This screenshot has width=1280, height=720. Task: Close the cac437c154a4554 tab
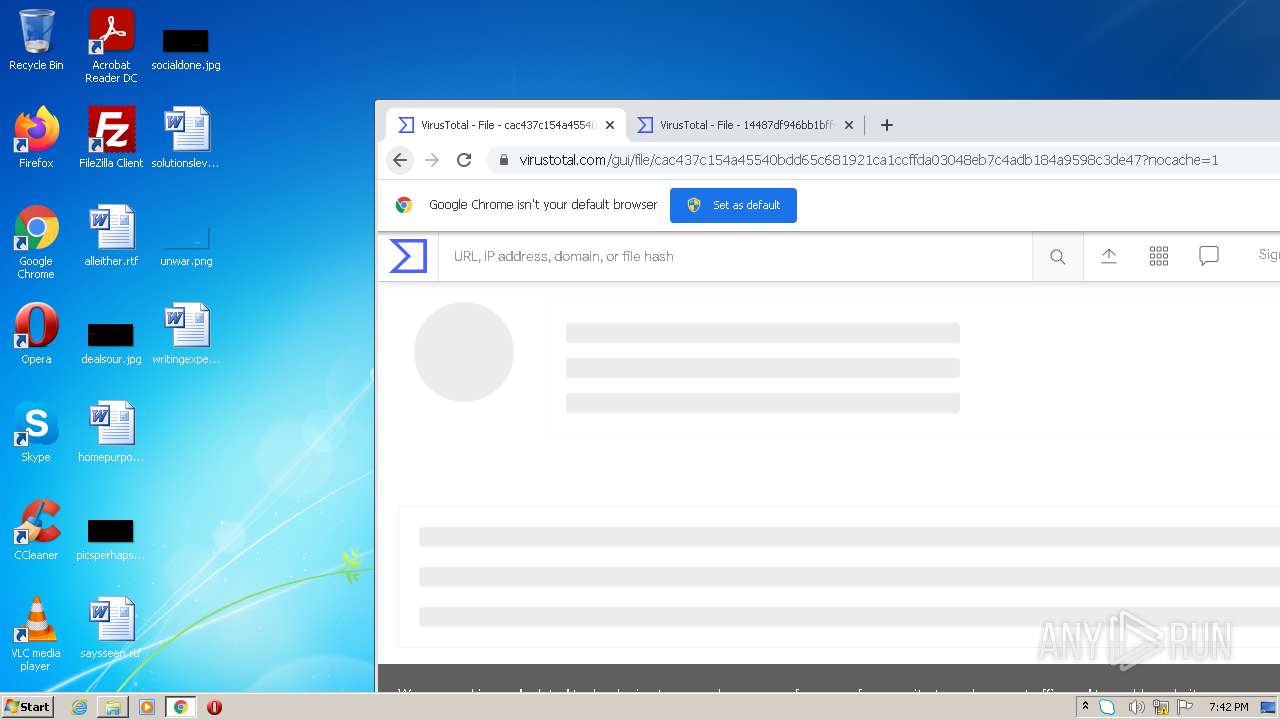(x=610, y=125)
